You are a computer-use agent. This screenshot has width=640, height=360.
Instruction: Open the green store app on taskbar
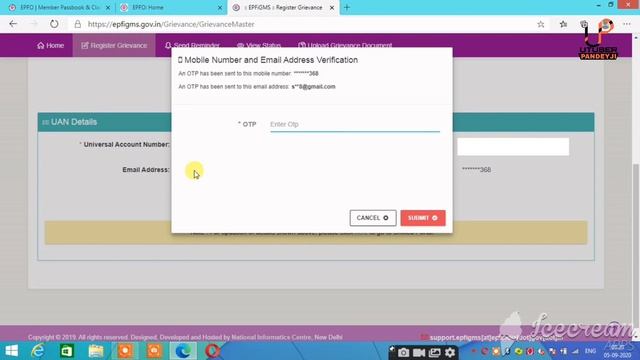pyautogui.click(x=67, y=351)
